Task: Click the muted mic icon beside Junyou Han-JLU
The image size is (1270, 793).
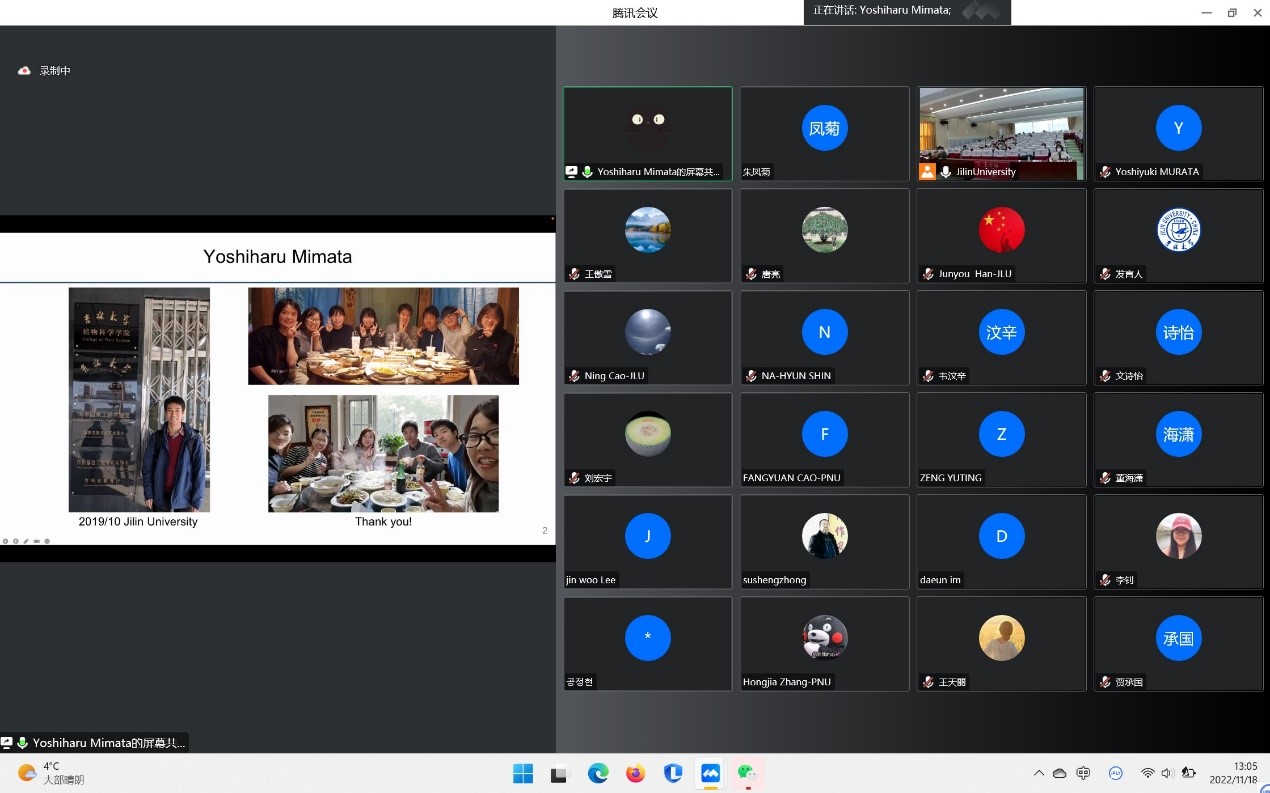Action: tap(928, 274)
